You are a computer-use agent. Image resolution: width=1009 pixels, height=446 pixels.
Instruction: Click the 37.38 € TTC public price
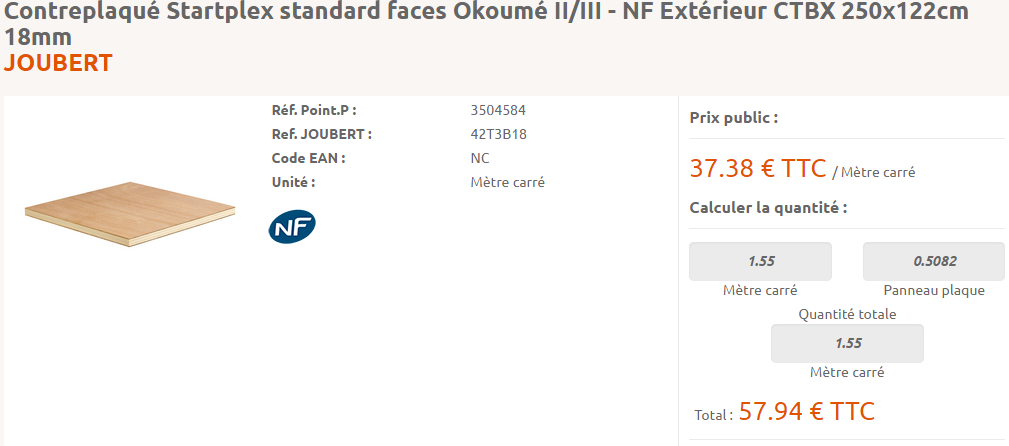point(758,168)
